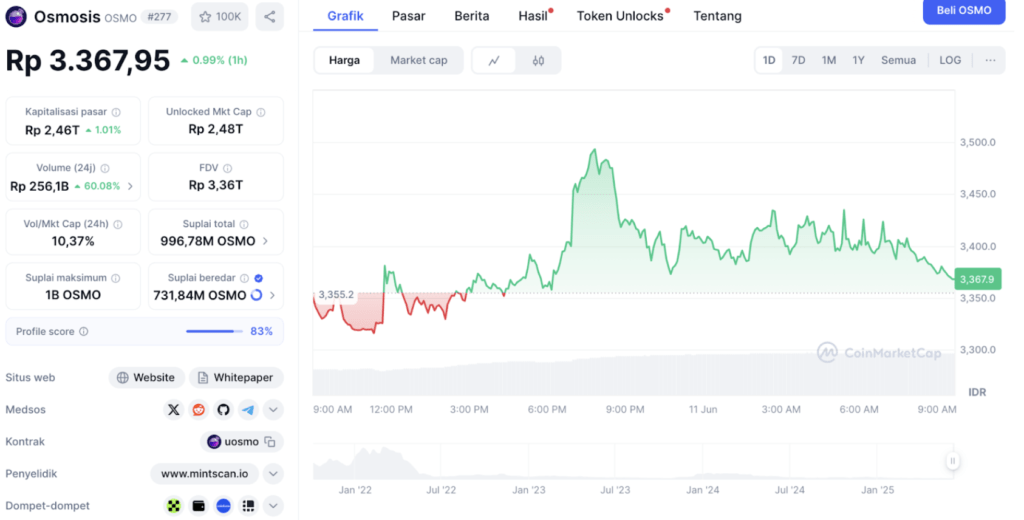Show info for Suplai maksimum
Image resolution: width=1024 pixels, height=520 pixels.
click(116, 278)
